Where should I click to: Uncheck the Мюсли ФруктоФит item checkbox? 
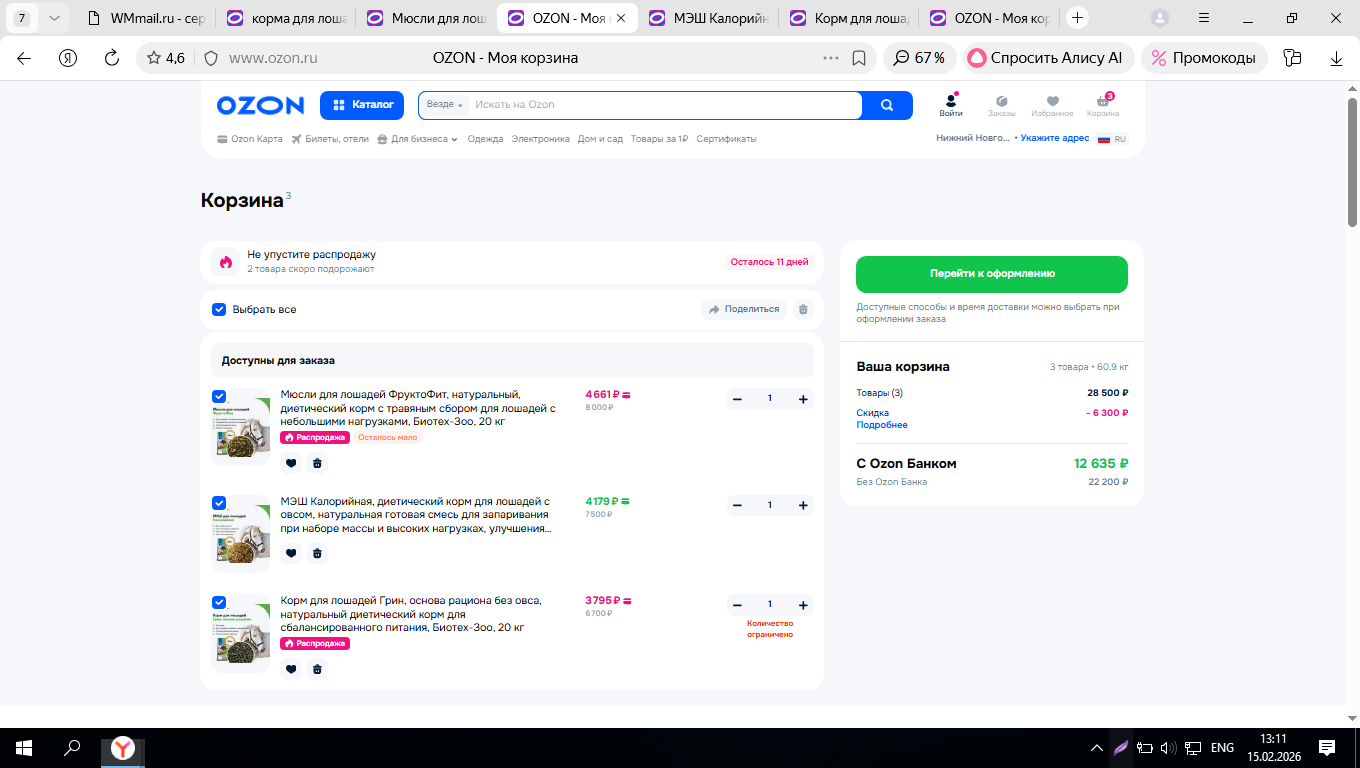[x=219, y=396]
